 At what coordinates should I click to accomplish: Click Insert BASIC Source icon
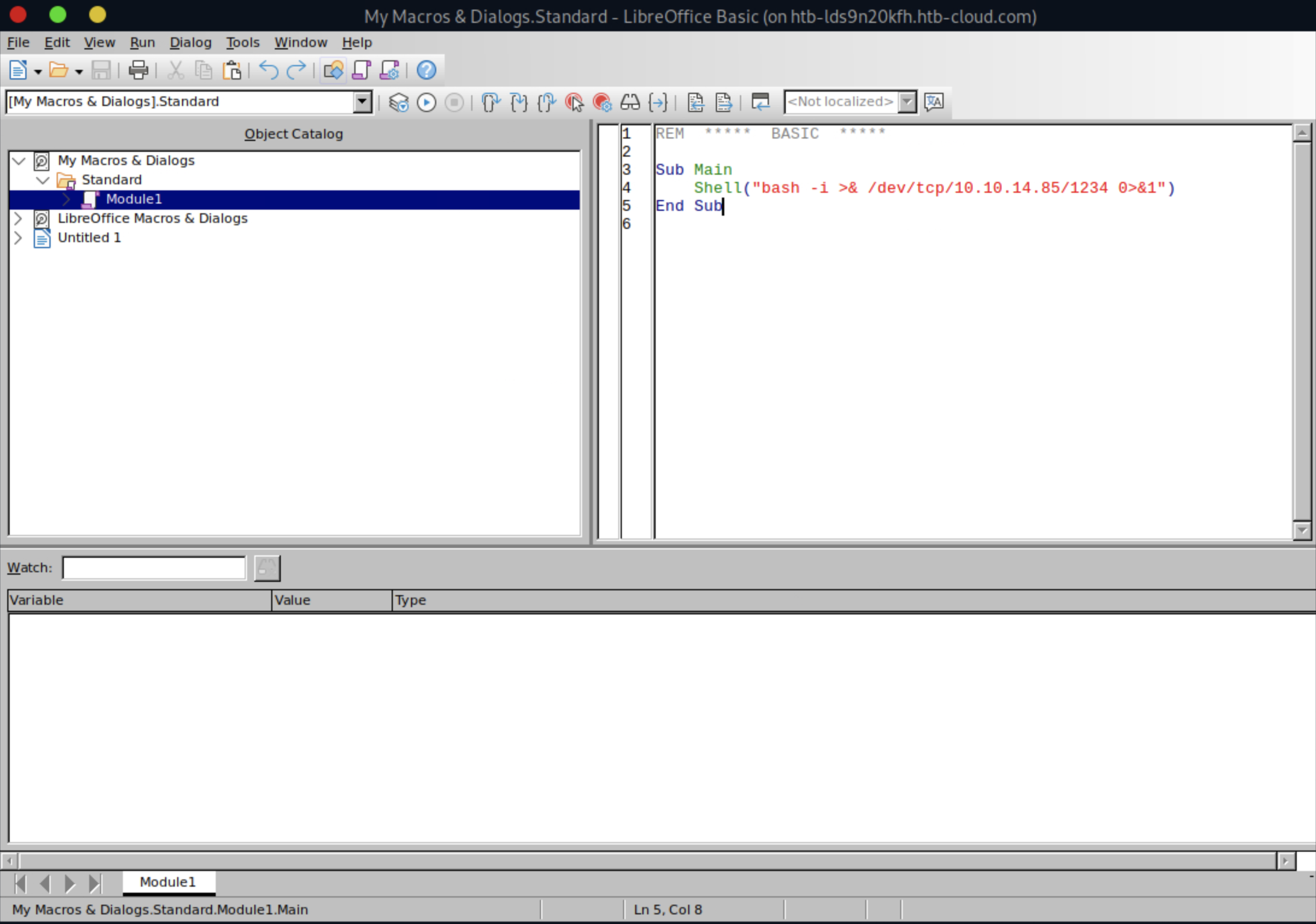coord(696,102)
